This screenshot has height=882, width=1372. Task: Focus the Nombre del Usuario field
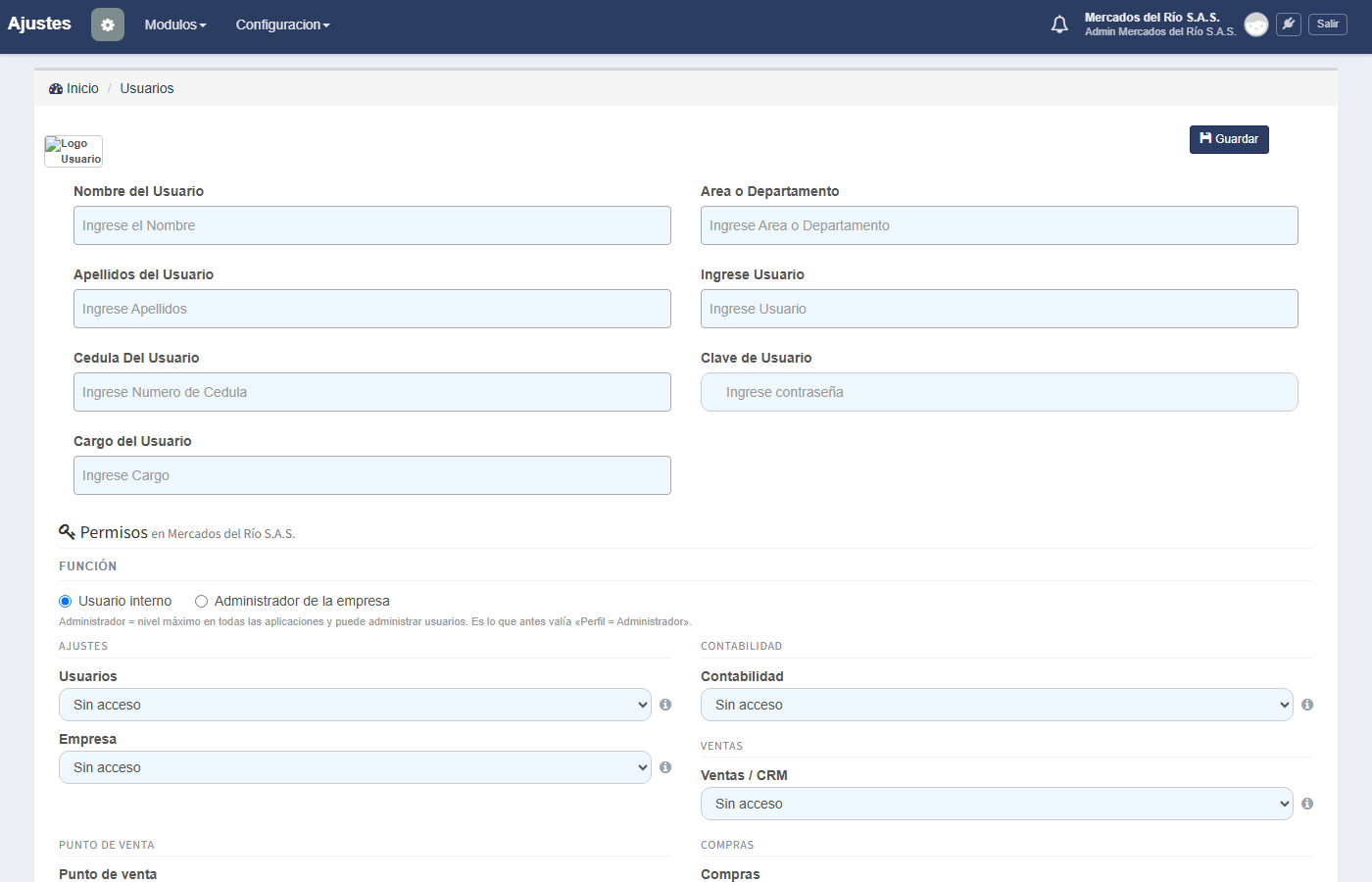[372, 225]
